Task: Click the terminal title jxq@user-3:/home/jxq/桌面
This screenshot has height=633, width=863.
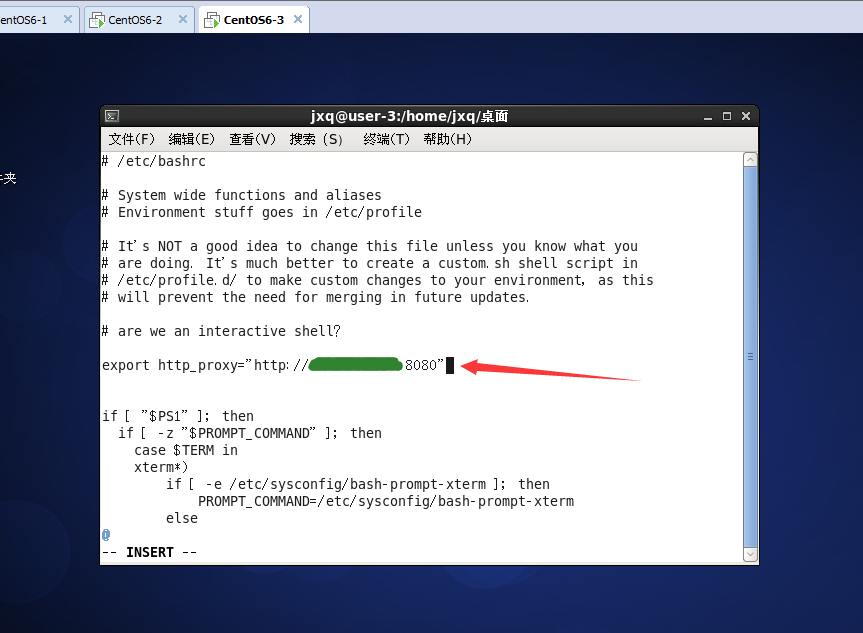Action: [409, 116]
